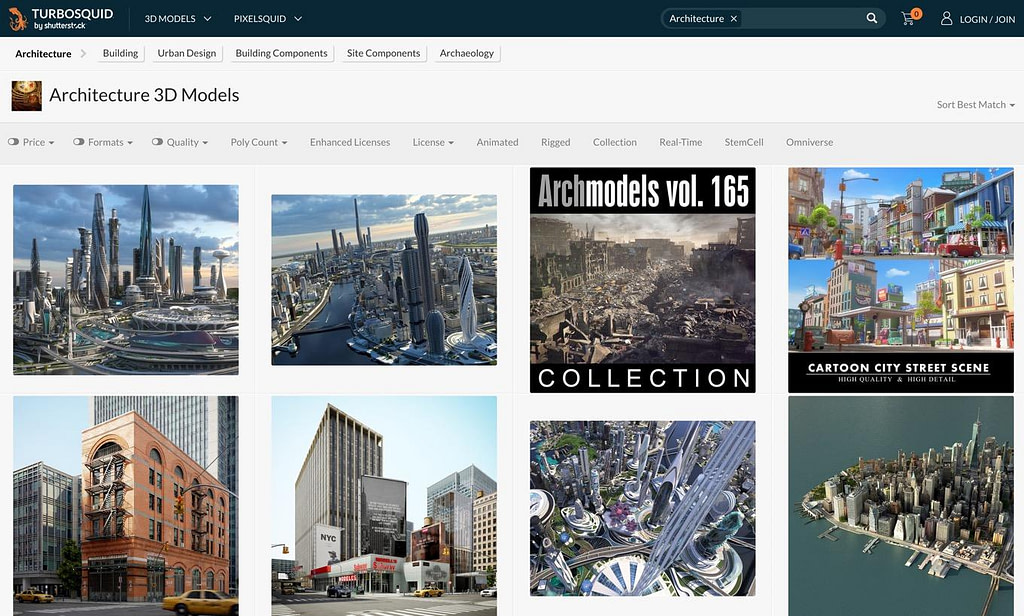Click inside the search input field
1024x616 pixels.
coord(800,19)
